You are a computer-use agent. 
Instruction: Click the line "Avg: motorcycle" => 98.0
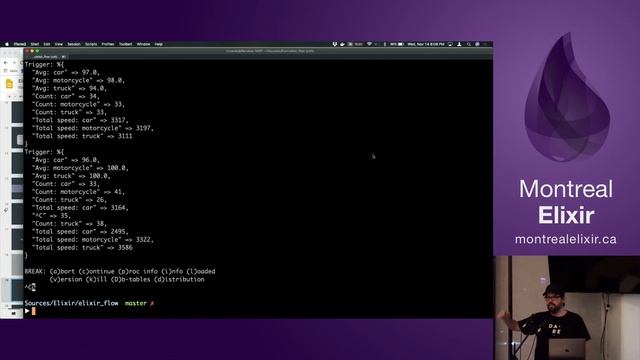(78, 80)
